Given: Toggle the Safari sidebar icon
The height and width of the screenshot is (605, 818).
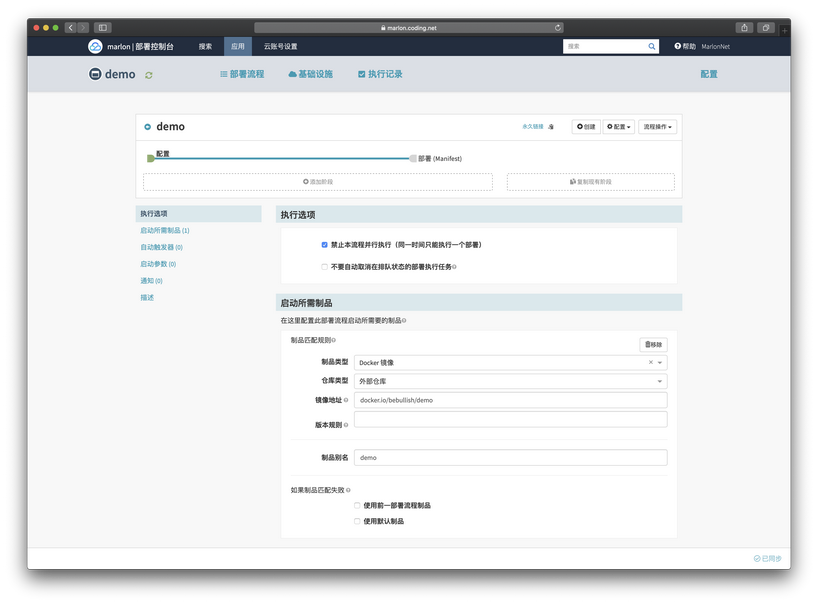Looking at the screenshot, I should click(102, 28).
